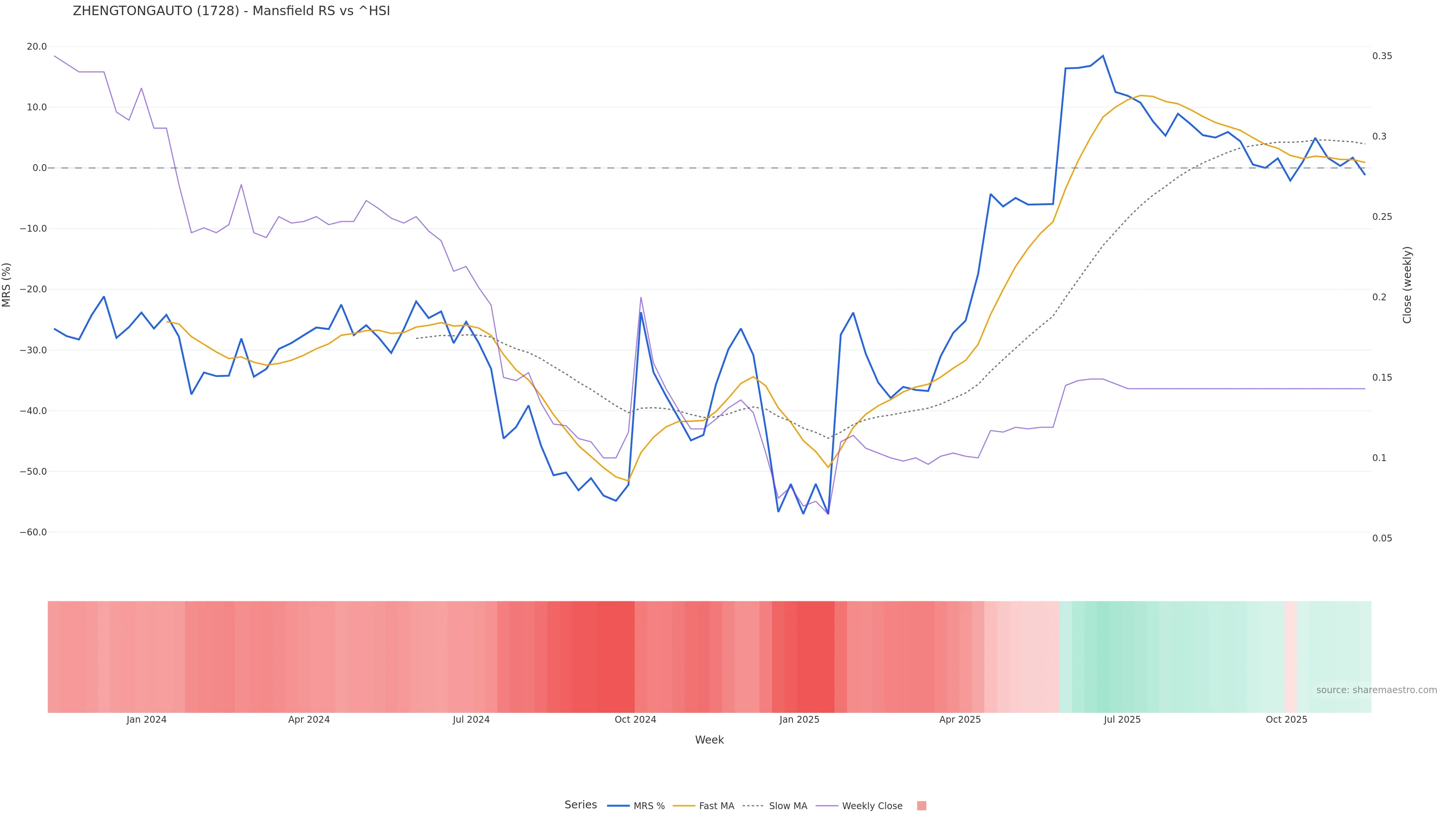Select the Apr 2024 x-axis tick label

tap(309, 720)
